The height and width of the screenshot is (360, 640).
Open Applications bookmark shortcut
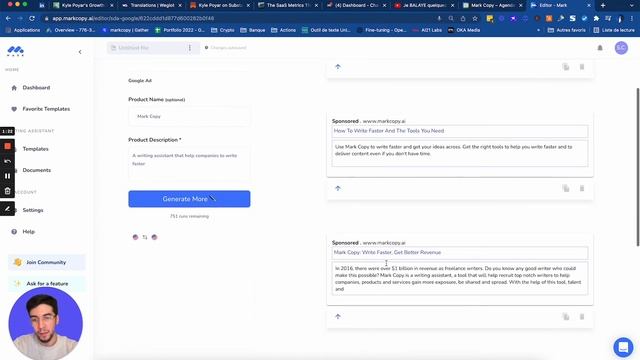pyautogui.click(x=23, y=30)
